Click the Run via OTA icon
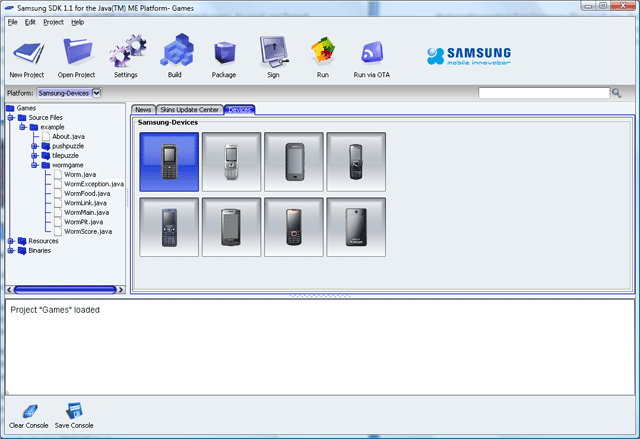The image size is (640, 439). (x=371, y=52)
